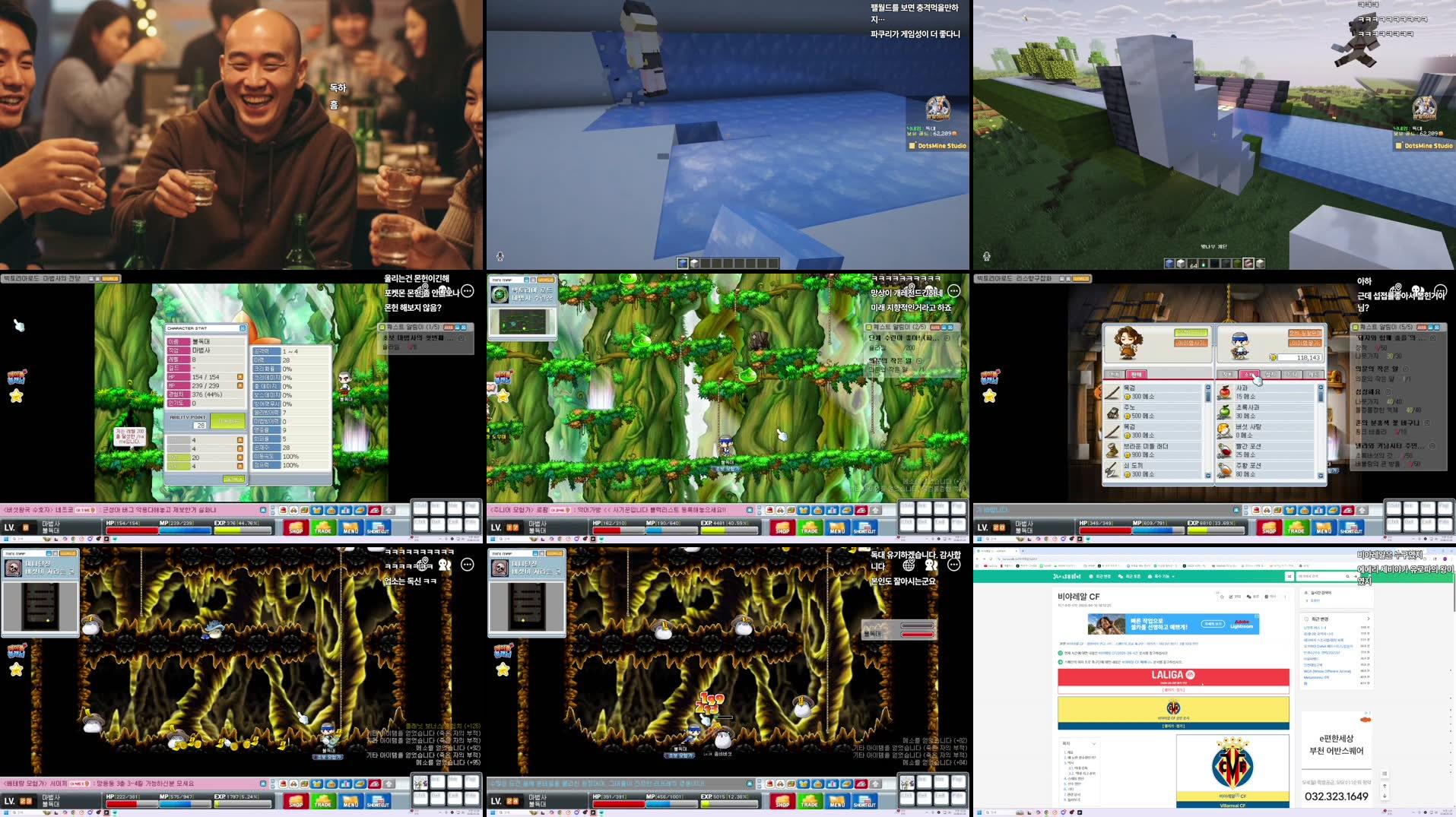
Task: Select the grey tab right of the pink inventory tab
Action: click(1270, 375)
